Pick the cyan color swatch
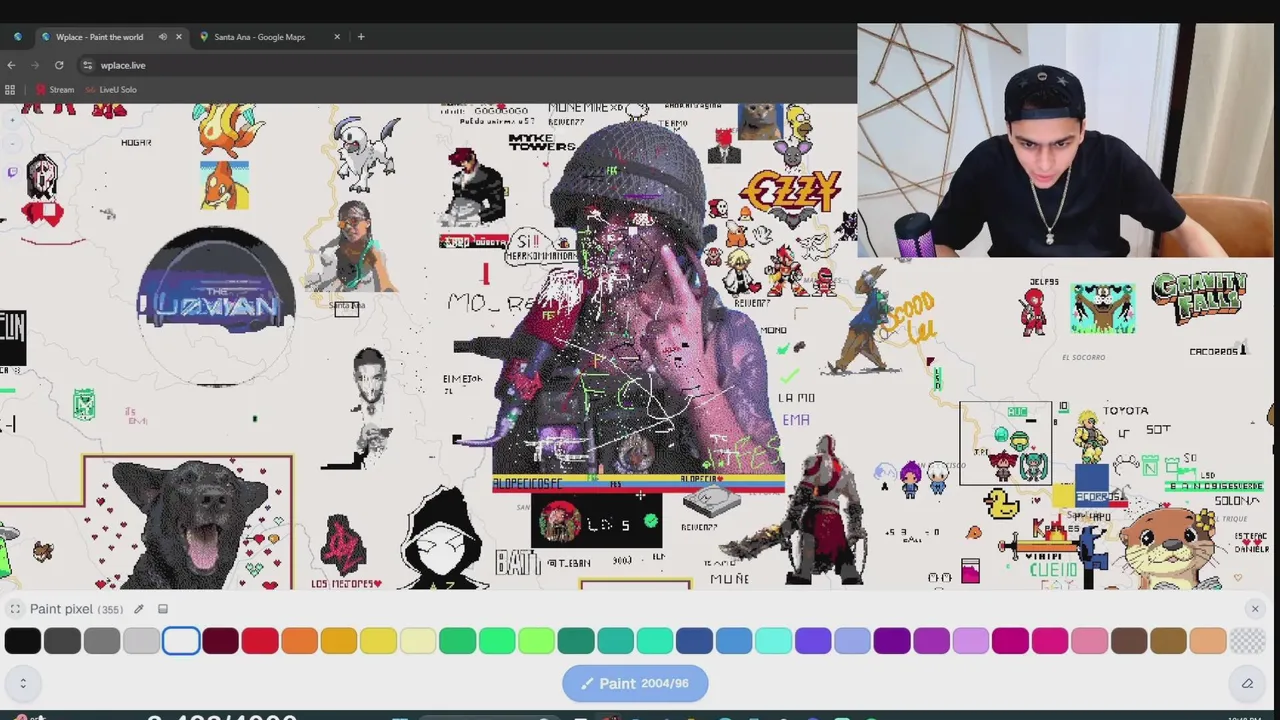The image size is (1280, 720). (773, 641)
